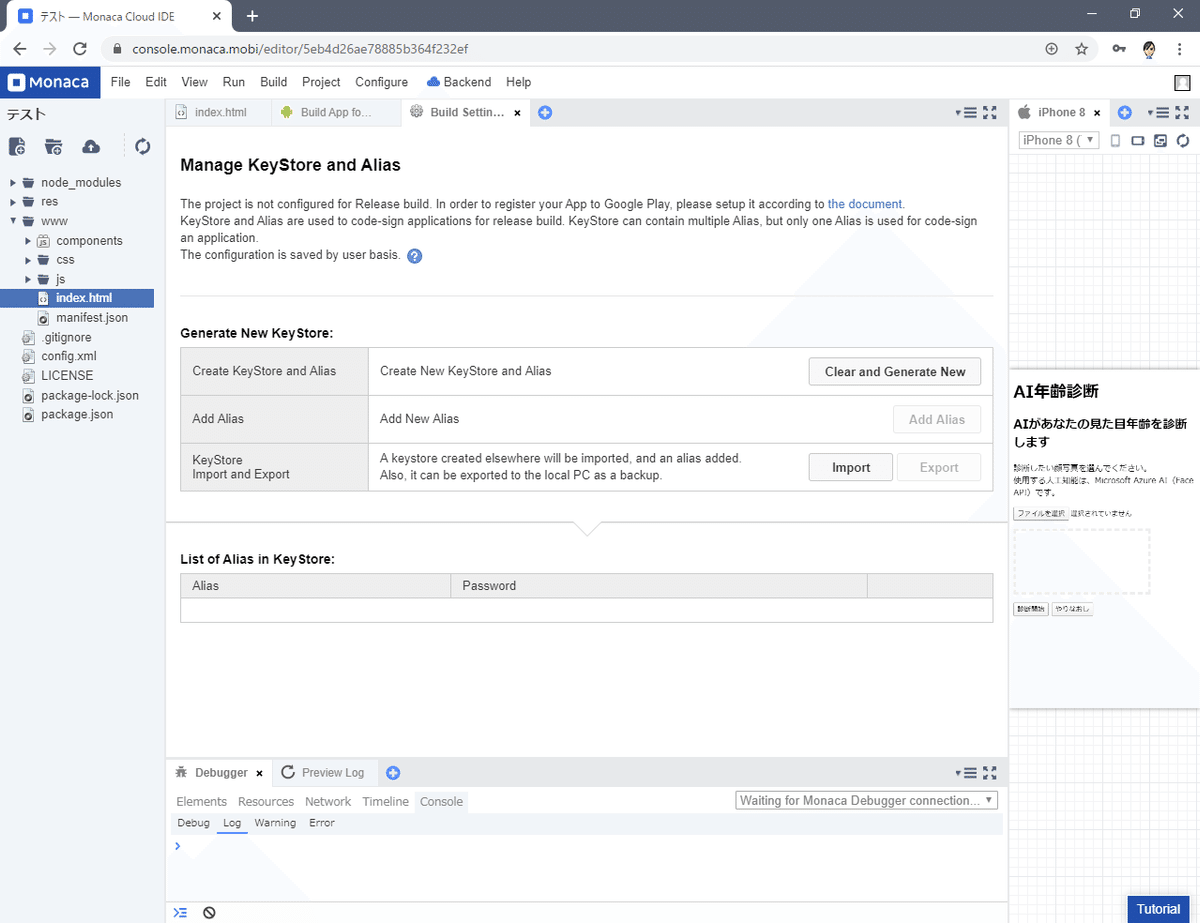The image size is (1200, 923).
Task: Clear the debugger console output
Action: (209, 912)
